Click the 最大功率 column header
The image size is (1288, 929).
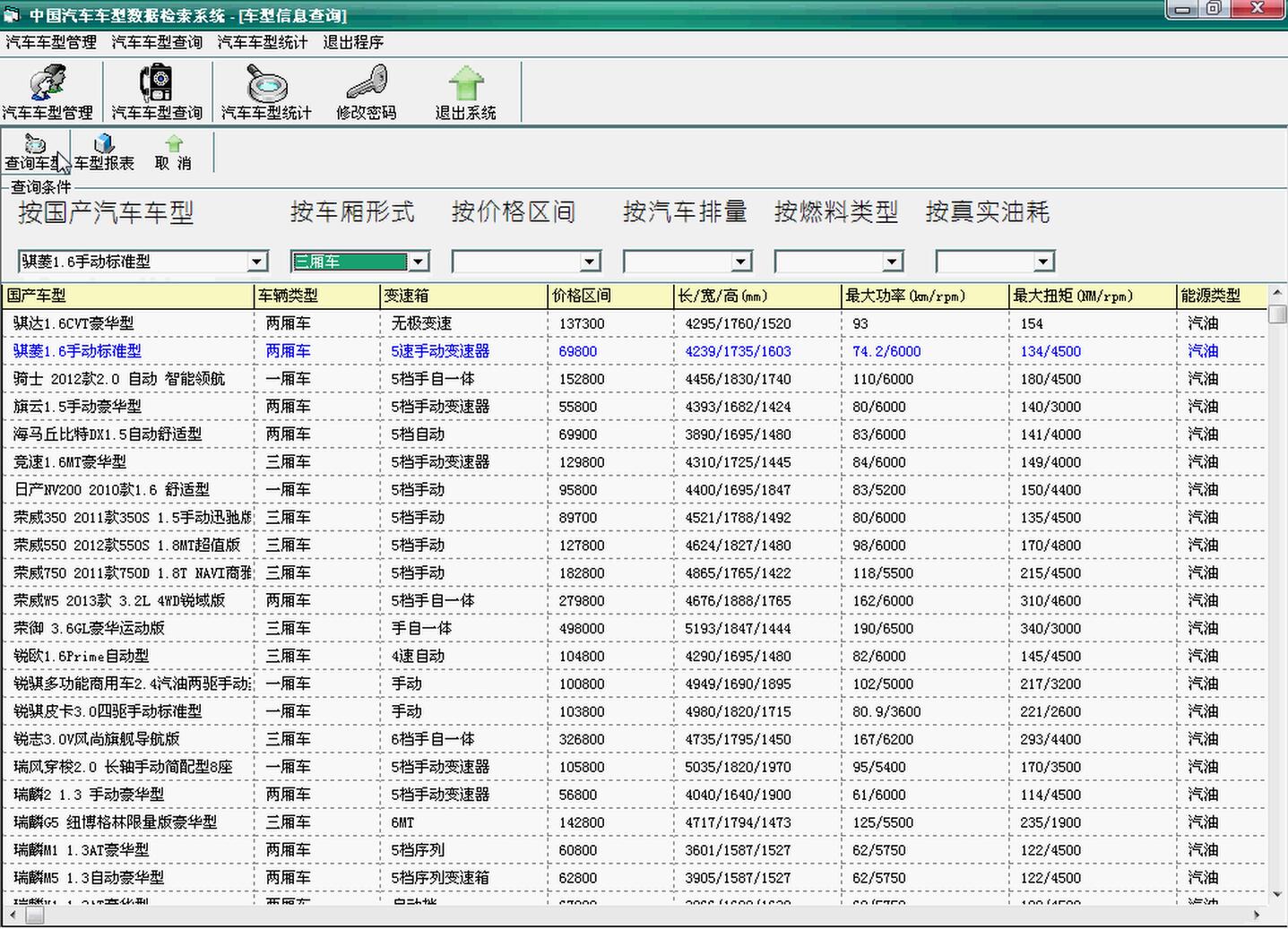[x=925, y=296]
